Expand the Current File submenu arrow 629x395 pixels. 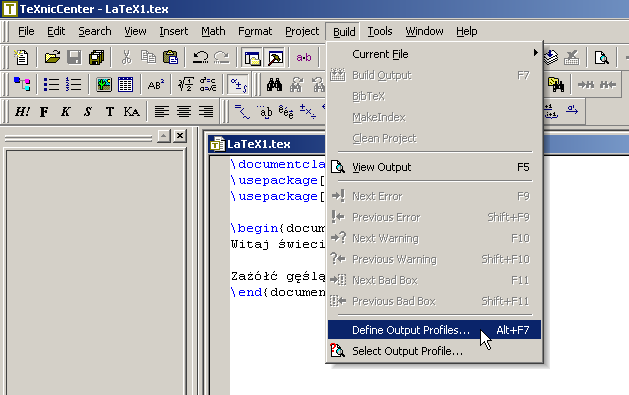click(535, 53)
